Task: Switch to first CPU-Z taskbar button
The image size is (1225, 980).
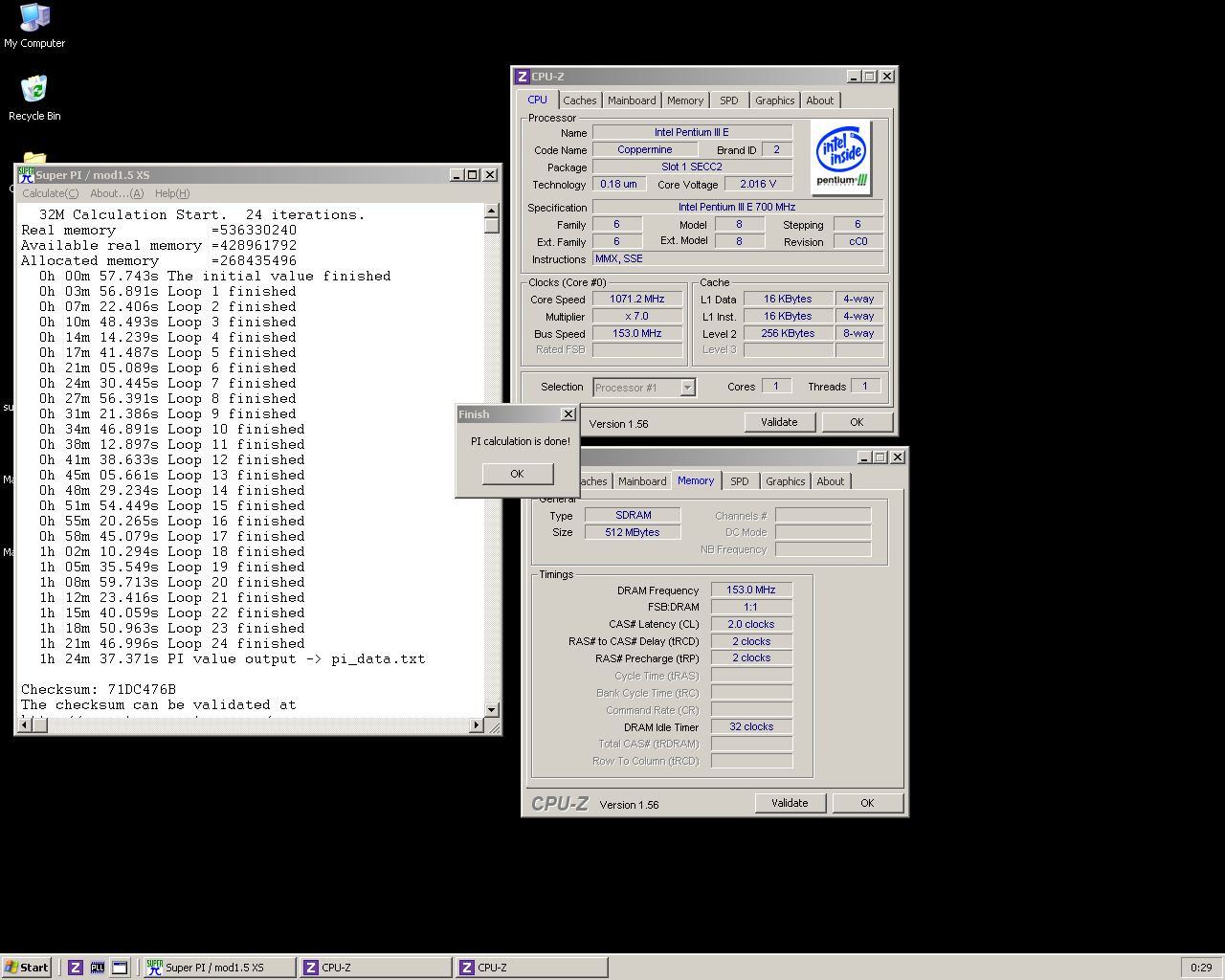Action: coord(375,968)
